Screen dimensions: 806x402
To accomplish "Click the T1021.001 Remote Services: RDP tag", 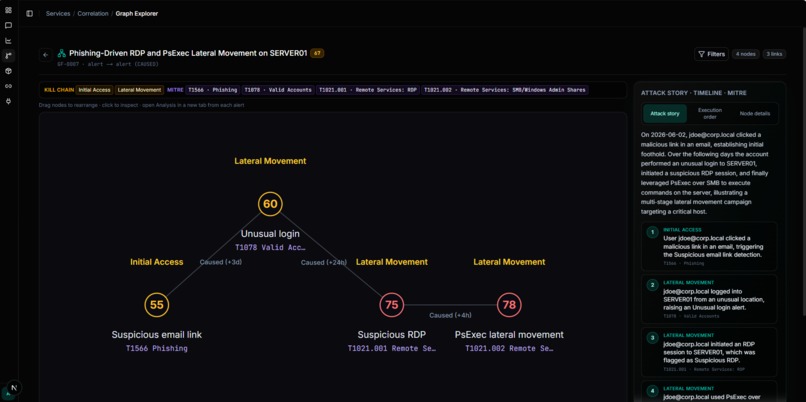I will point(368,90).
